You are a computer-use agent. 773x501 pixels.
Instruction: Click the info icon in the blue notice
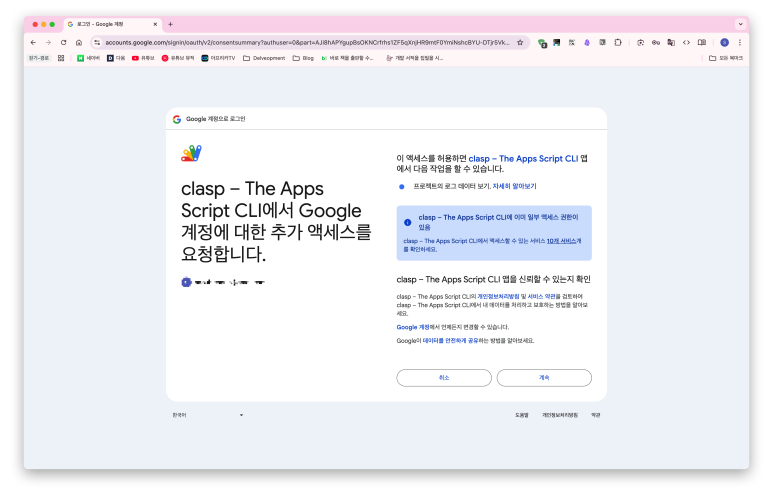pos(407,222)
